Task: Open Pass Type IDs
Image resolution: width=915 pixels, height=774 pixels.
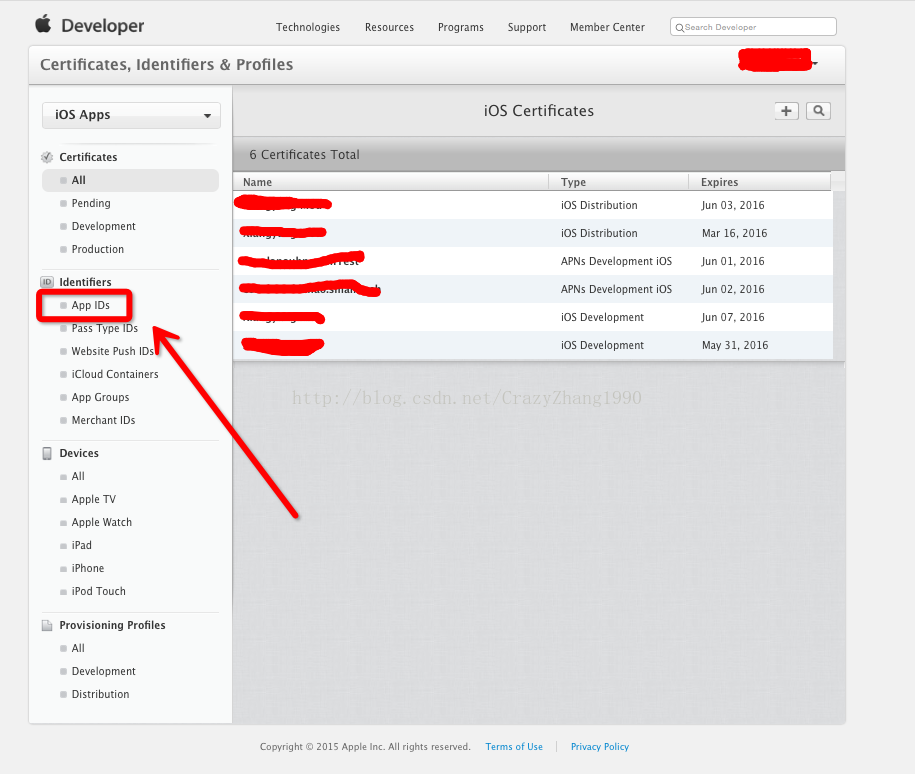Action: tap(104, 328)
